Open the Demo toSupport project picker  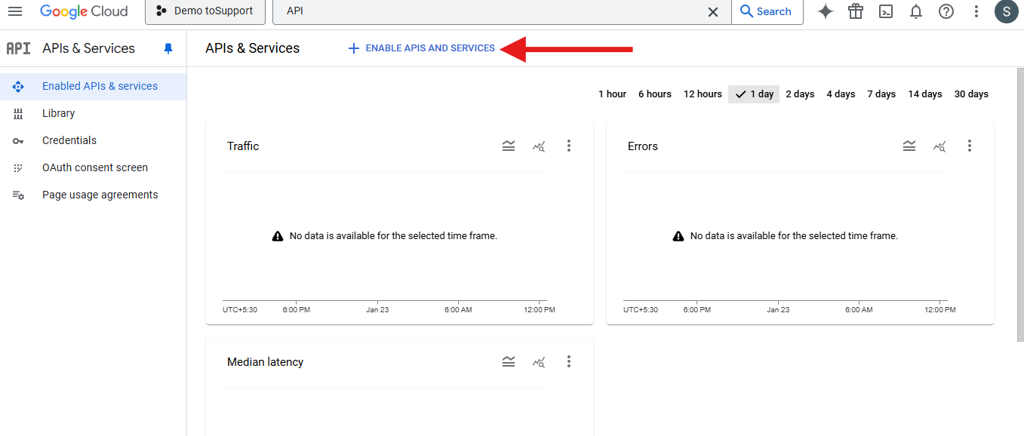click(206, 12)
